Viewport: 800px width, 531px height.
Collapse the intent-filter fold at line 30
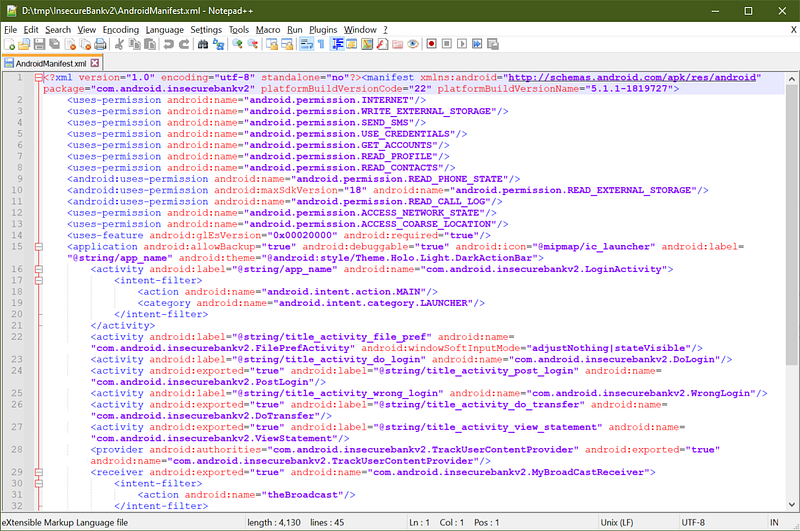tap(39, 484)
